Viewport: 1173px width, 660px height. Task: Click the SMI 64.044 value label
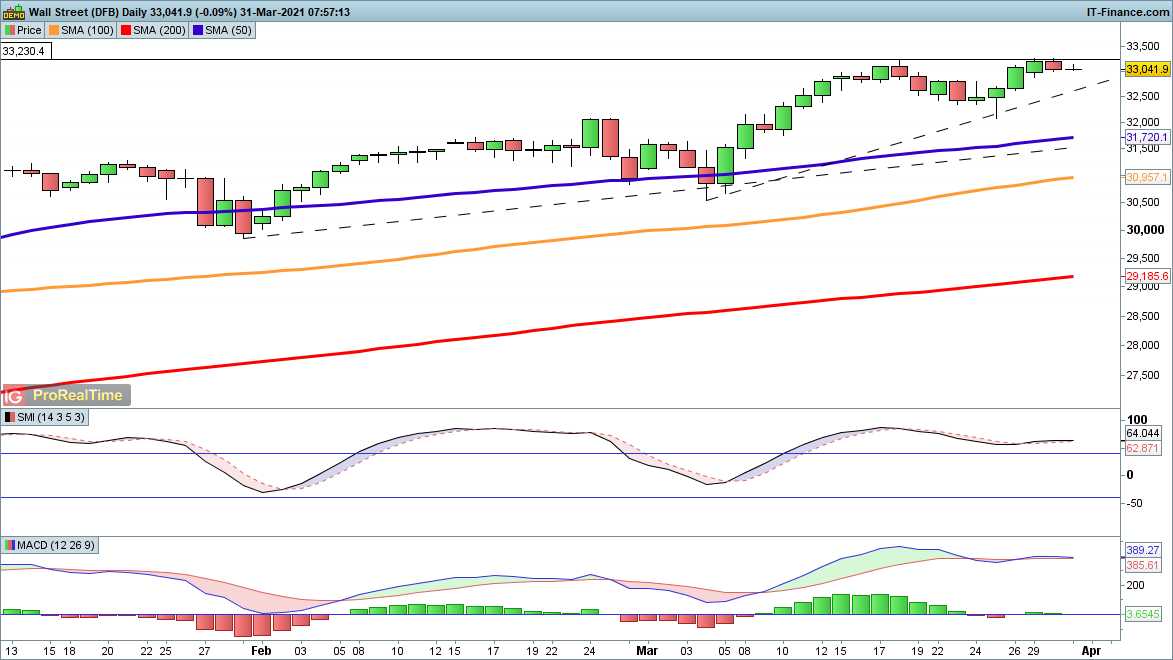1142,433
